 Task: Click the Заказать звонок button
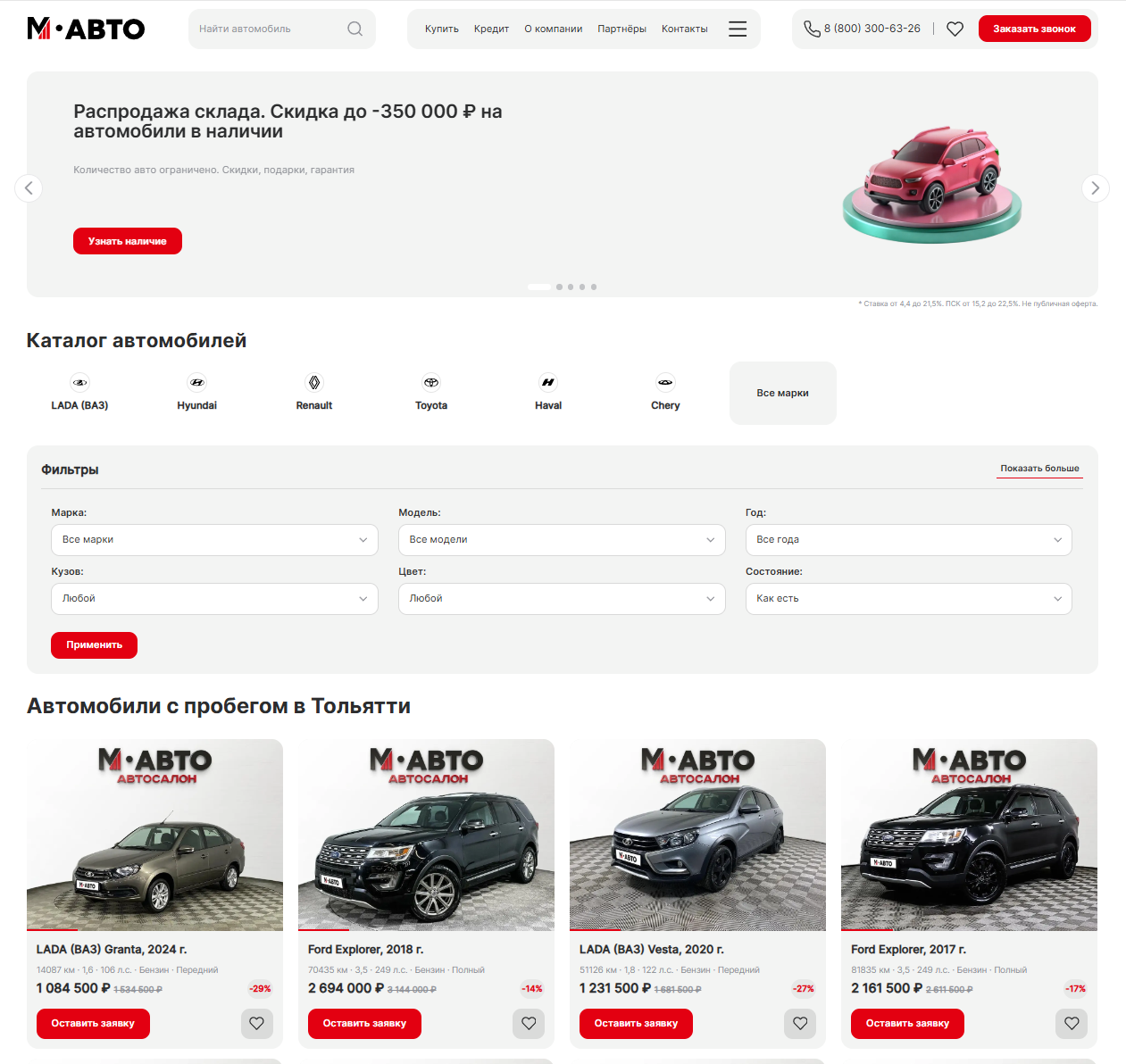click(1034, 29)
